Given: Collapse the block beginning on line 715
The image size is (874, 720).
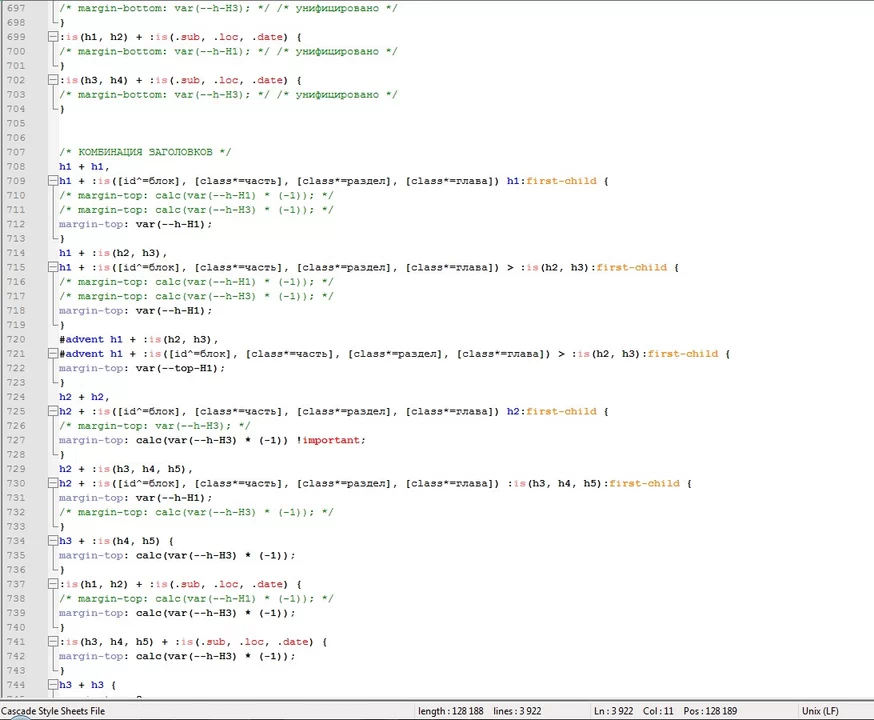Looking at the screenshot, I should point(52,268).
